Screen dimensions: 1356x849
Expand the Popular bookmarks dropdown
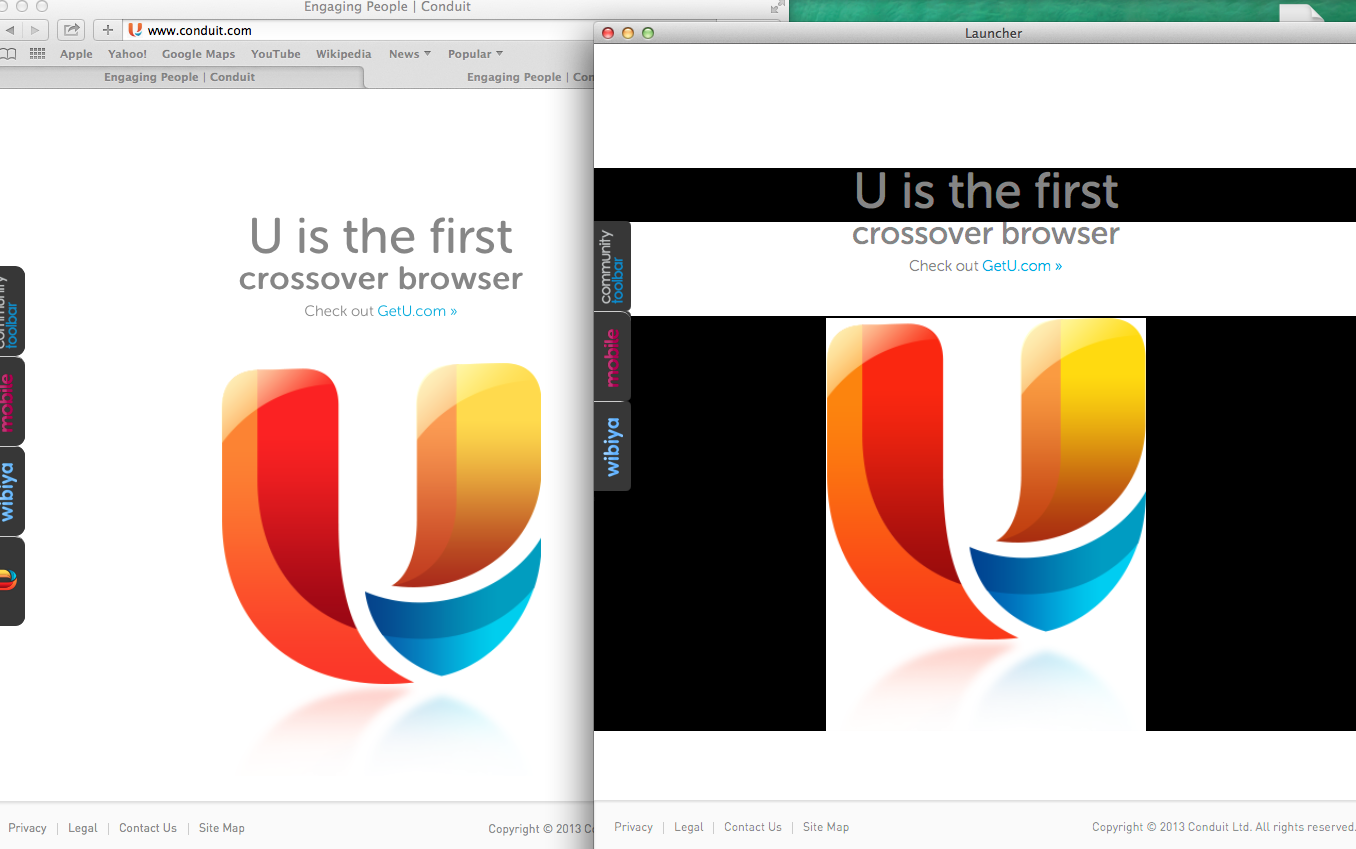[x=475, y=54]
